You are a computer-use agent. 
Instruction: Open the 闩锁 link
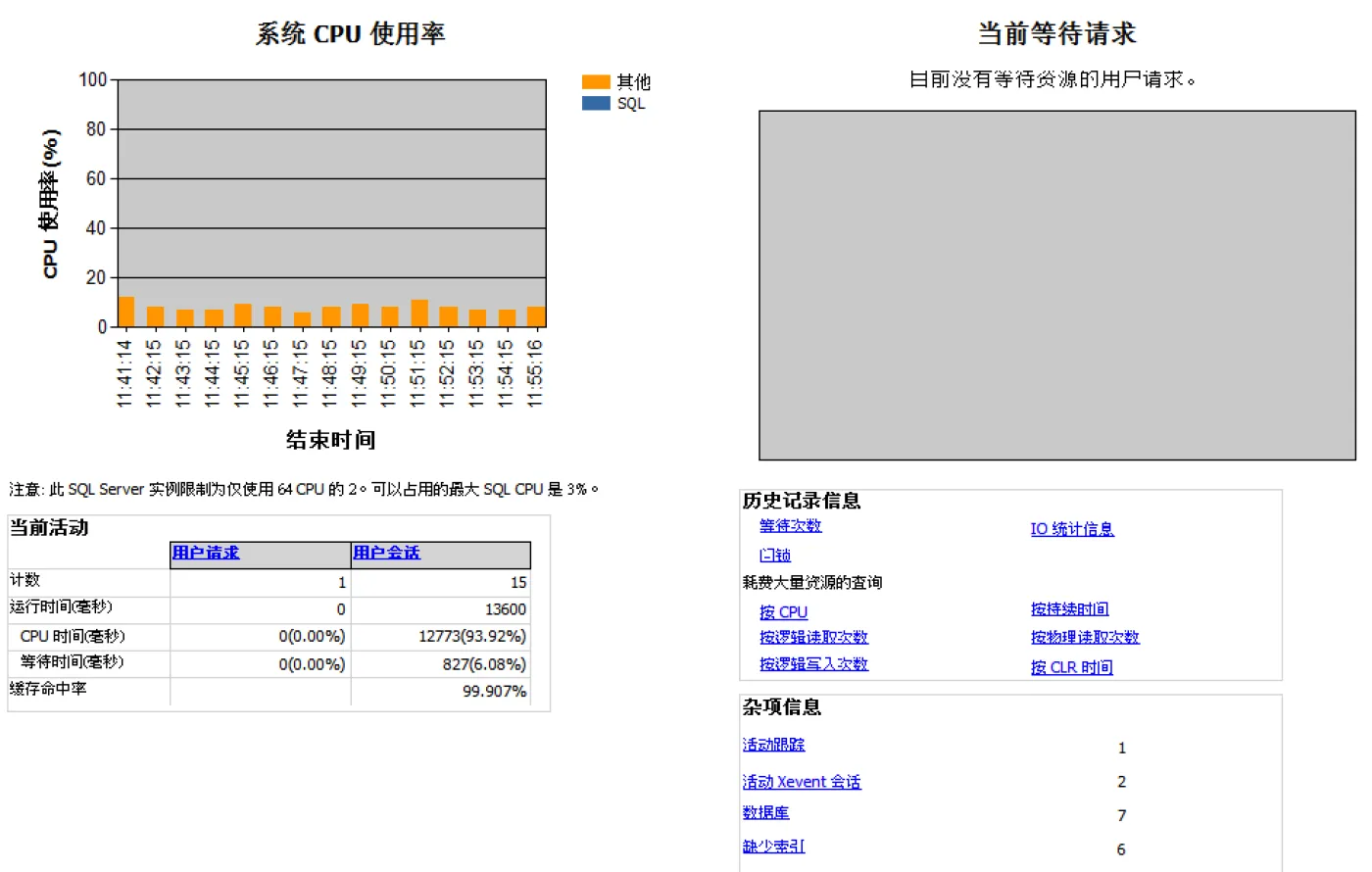click(774, 556)
